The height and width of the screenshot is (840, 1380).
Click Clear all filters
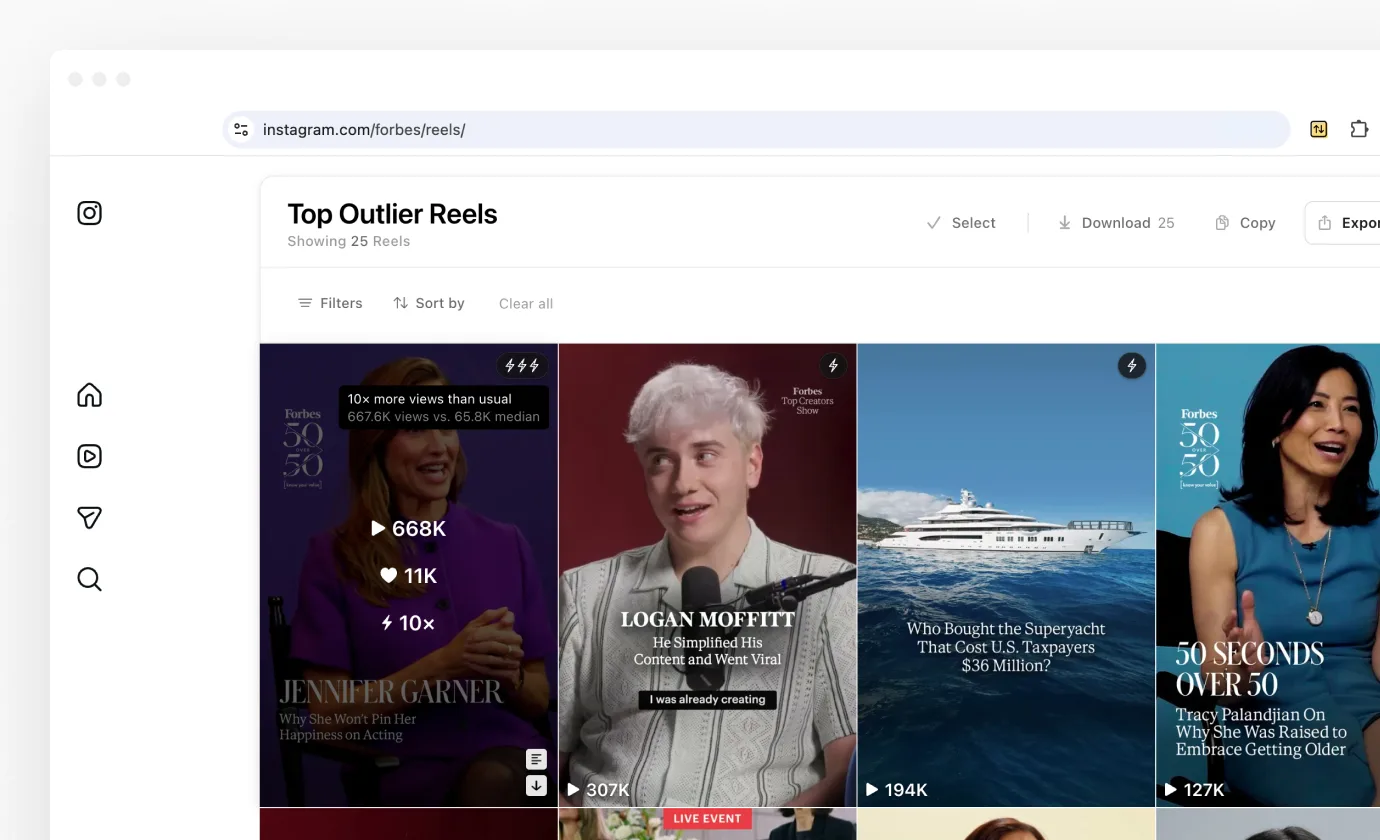526,304
